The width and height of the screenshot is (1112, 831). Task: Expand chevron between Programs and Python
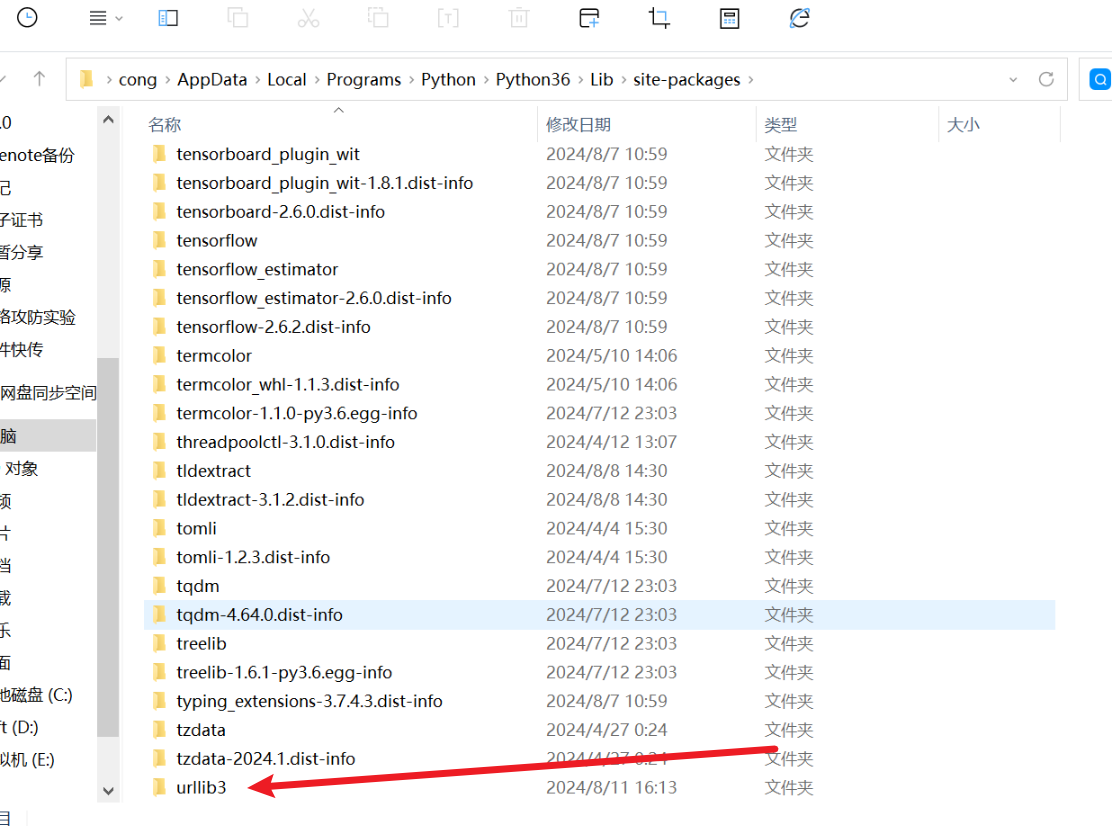pyautogui.click(x=411, y=79)
